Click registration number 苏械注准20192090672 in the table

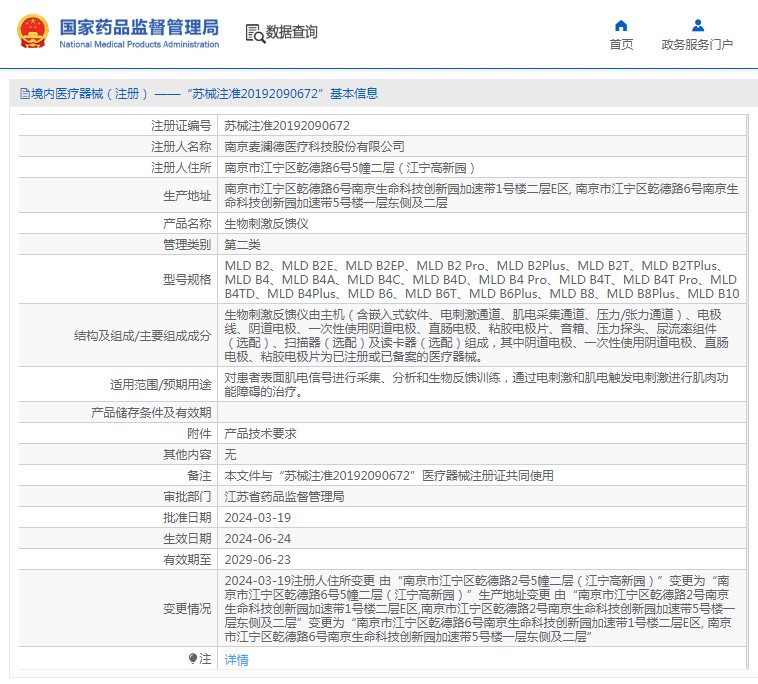point(287,126)
